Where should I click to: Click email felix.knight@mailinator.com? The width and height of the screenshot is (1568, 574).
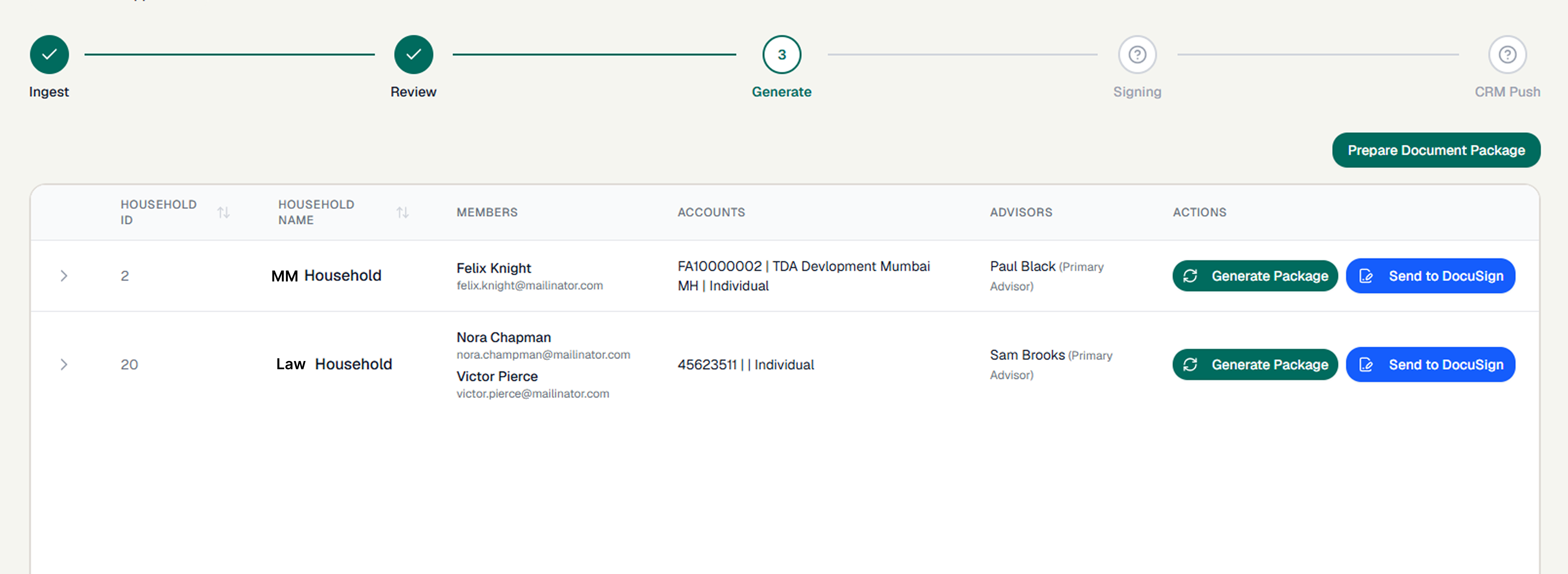coord(530,285)
